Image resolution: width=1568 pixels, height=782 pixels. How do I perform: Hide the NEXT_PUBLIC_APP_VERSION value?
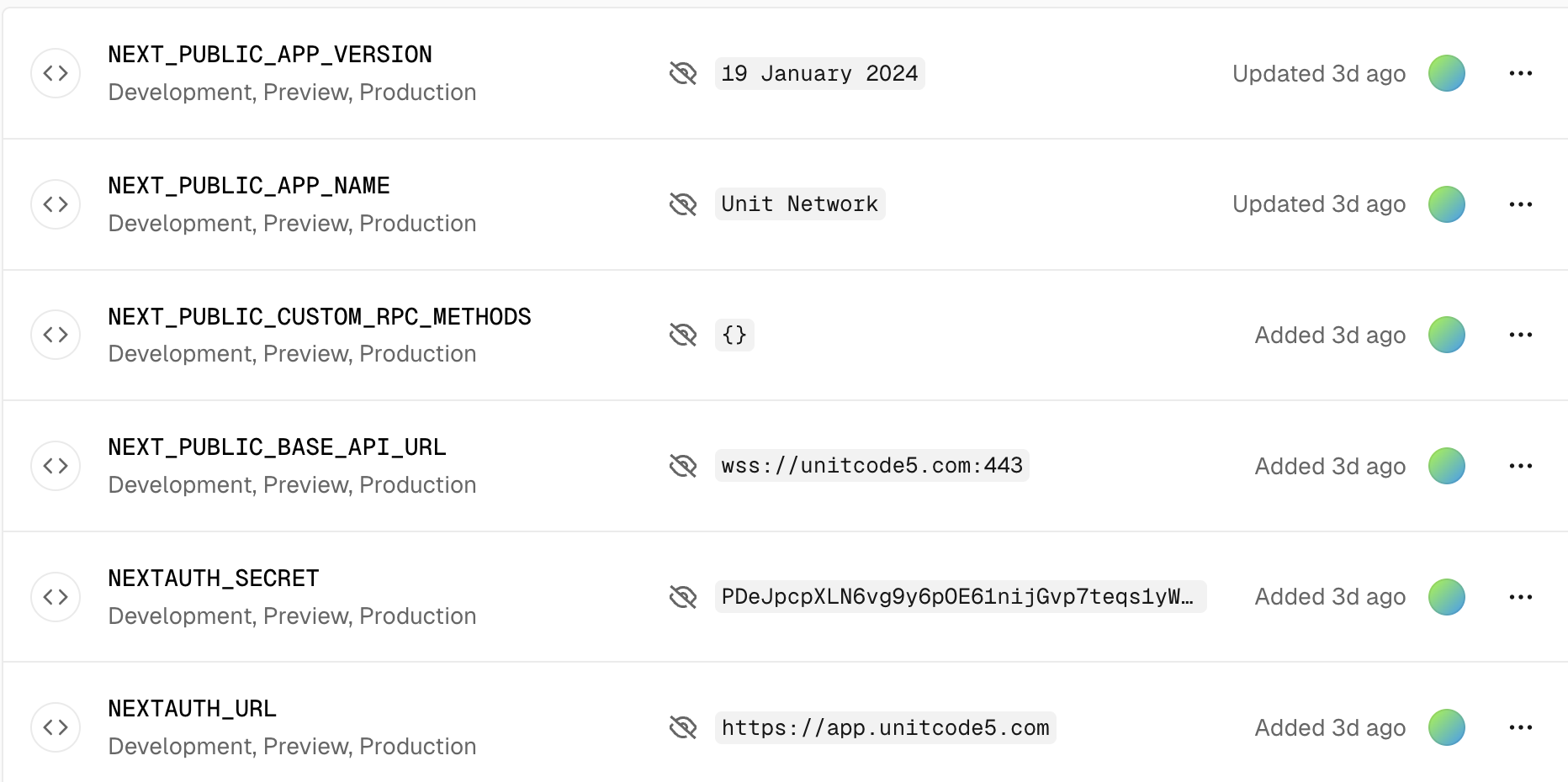coord(683,73)
